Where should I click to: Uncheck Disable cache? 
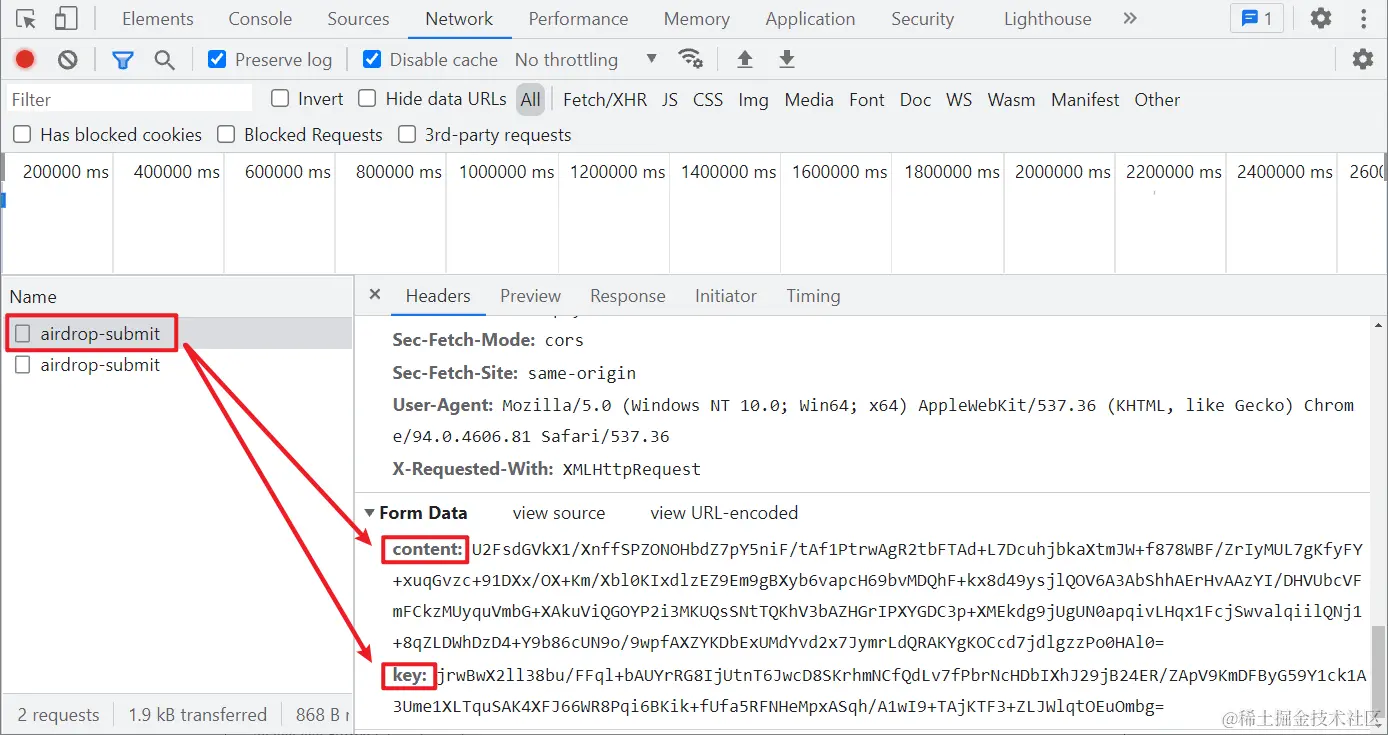click(x=372, y=59)
